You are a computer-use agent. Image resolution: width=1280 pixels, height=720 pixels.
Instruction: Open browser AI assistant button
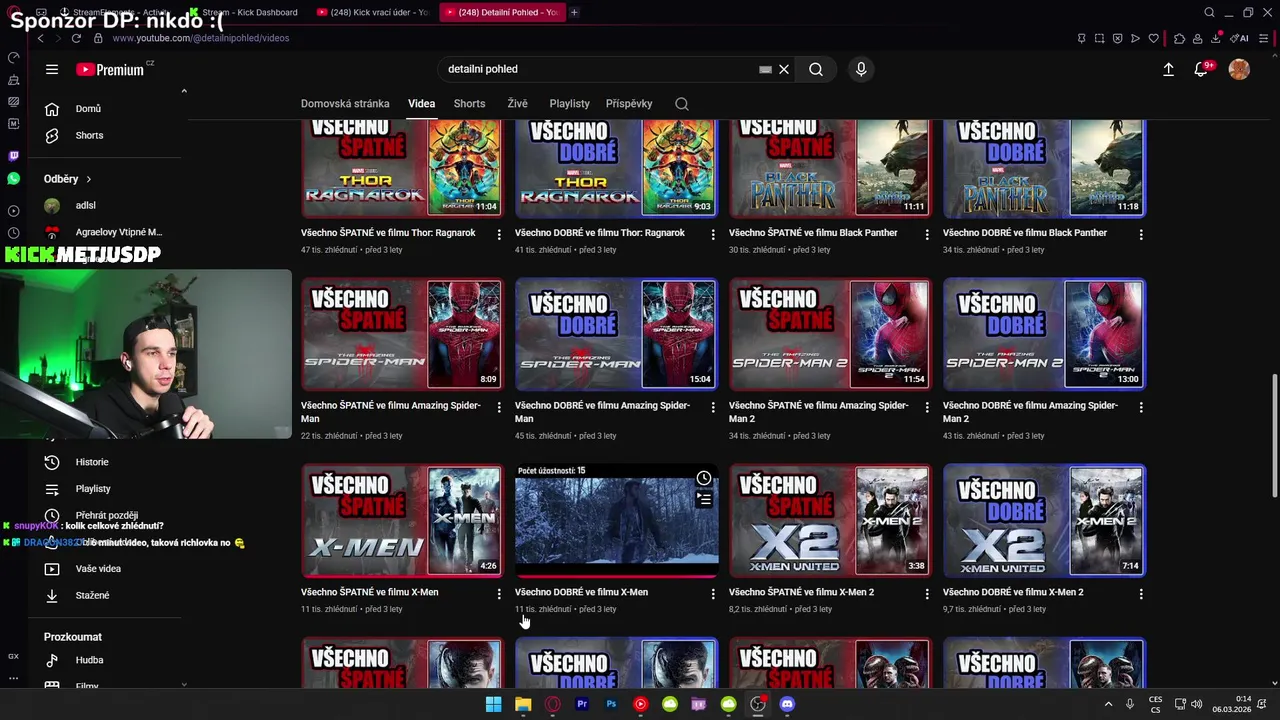pyautogui.click(x=1240, y=38)
